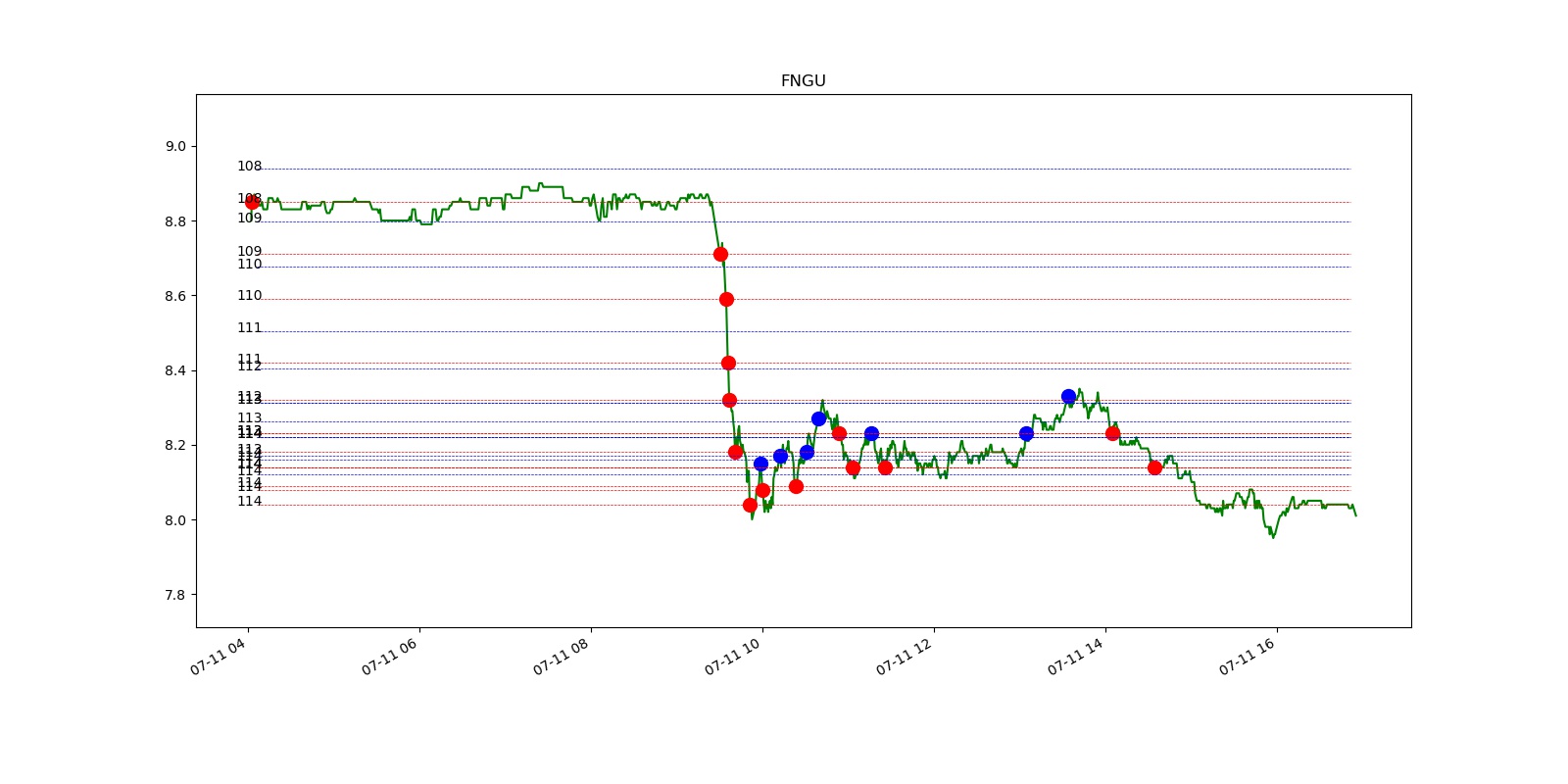Select the 8.2 y-axis tick label

(175, 445)
